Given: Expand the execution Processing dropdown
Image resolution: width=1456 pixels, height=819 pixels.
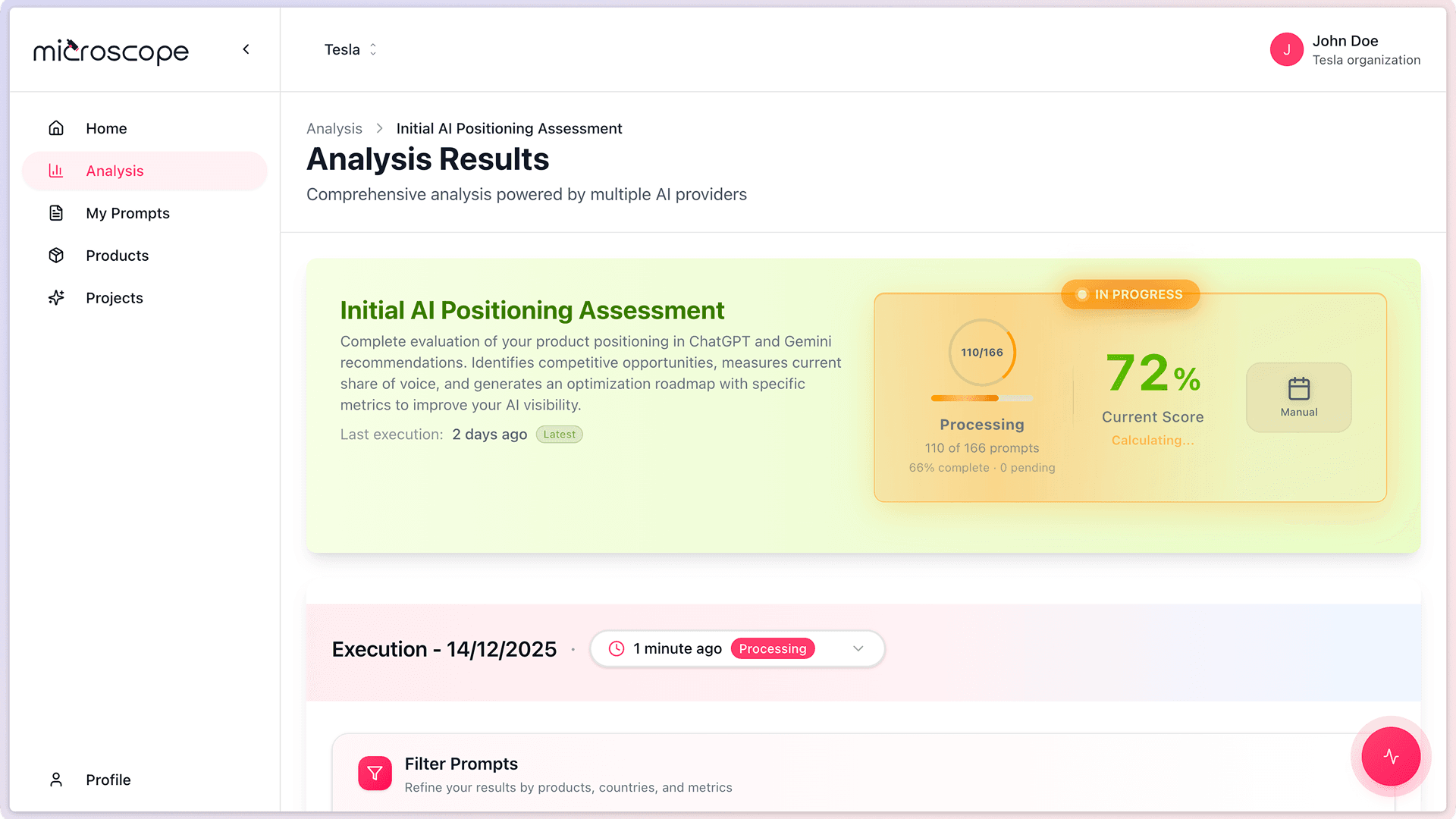Looking at the screenshot, I should 858,648.
